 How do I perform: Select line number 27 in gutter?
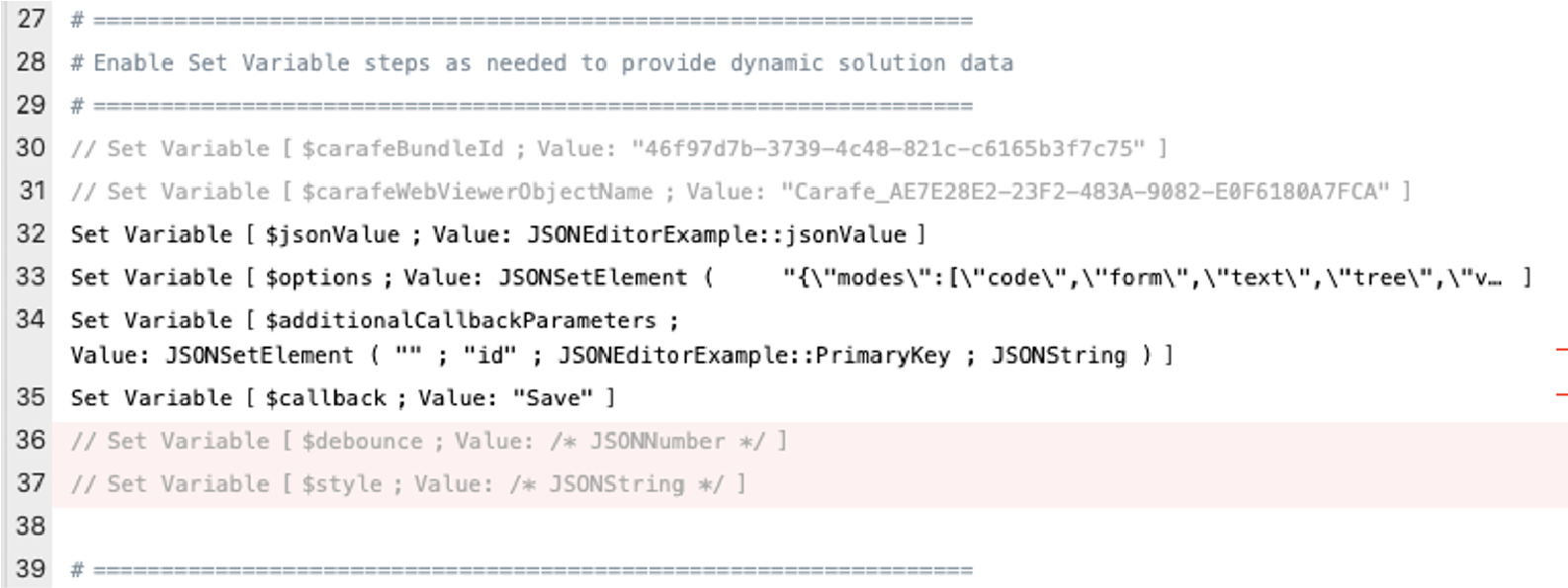pos(31,19)
